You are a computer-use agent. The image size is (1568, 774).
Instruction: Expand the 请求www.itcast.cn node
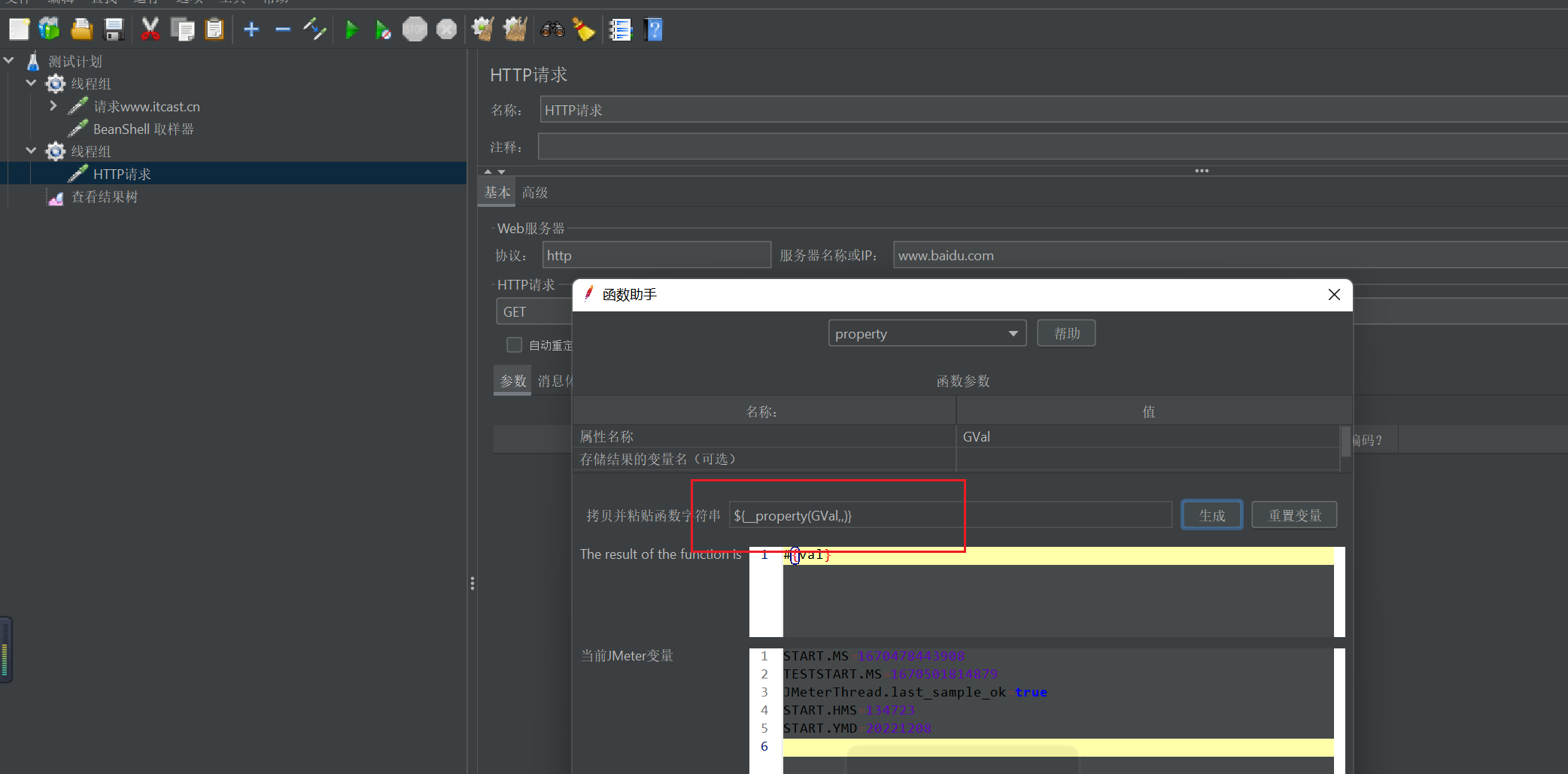coord(53,105)
